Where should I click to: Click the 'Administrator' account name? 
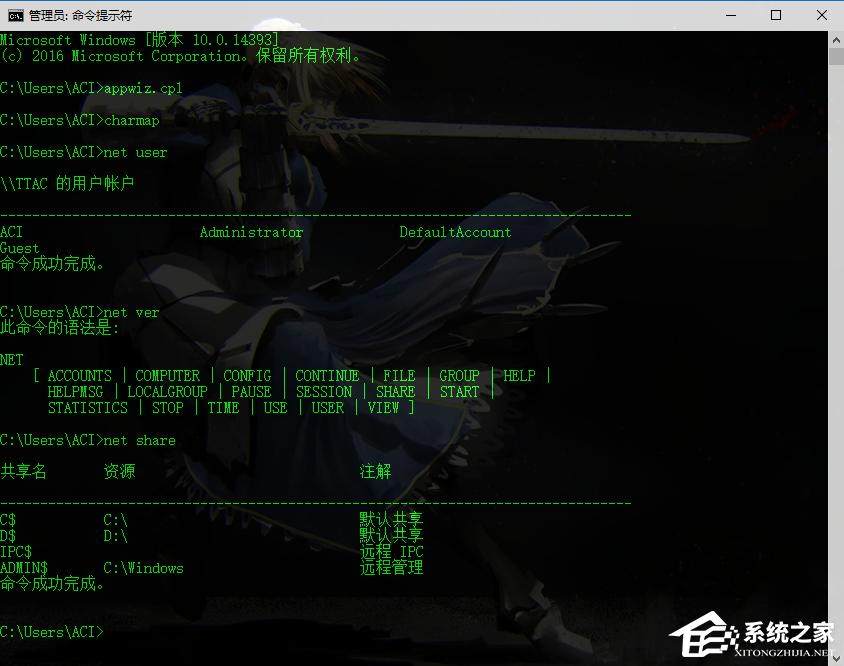coord(251,232)
